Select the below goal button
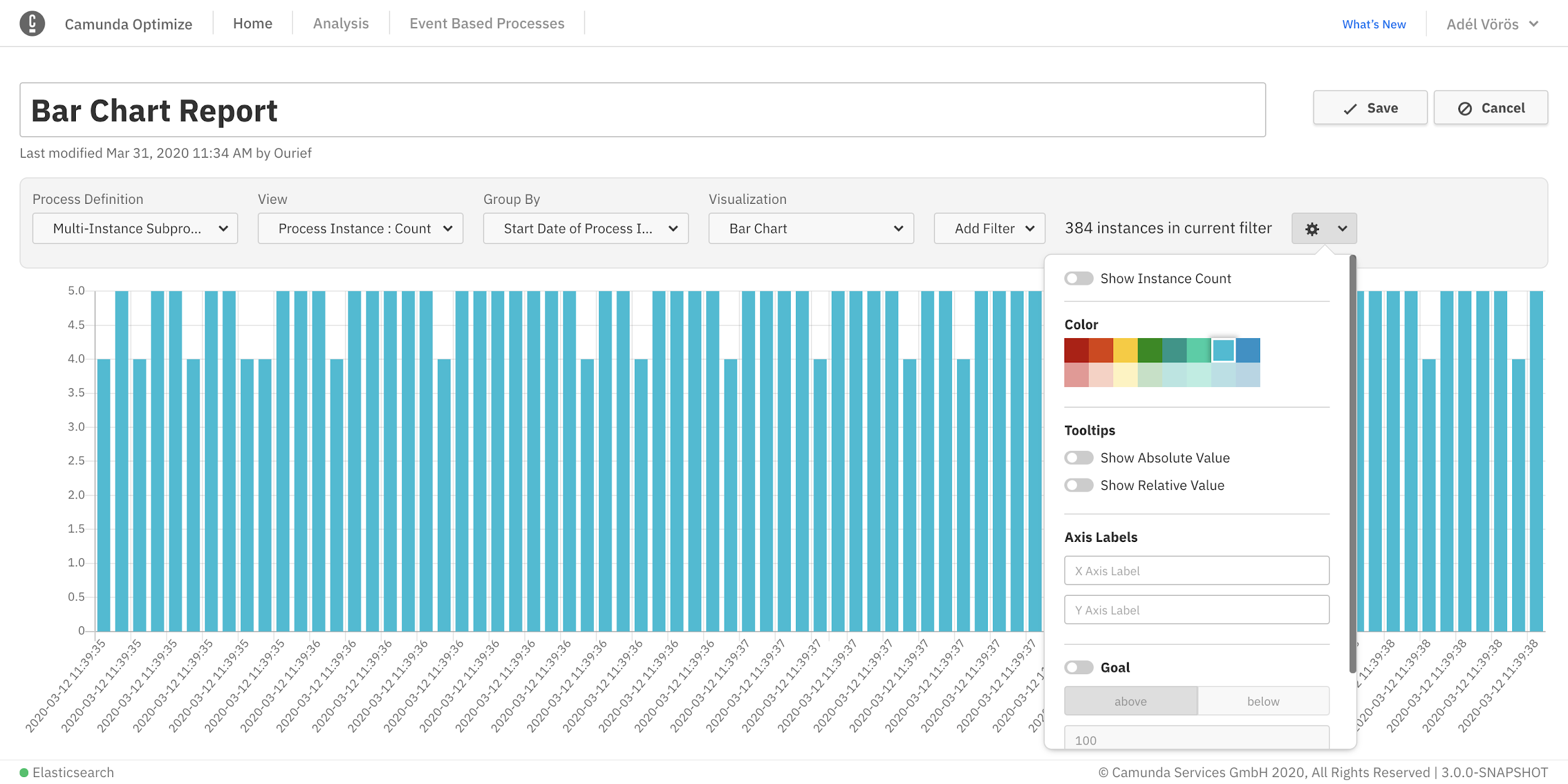 click(1263, 701)
